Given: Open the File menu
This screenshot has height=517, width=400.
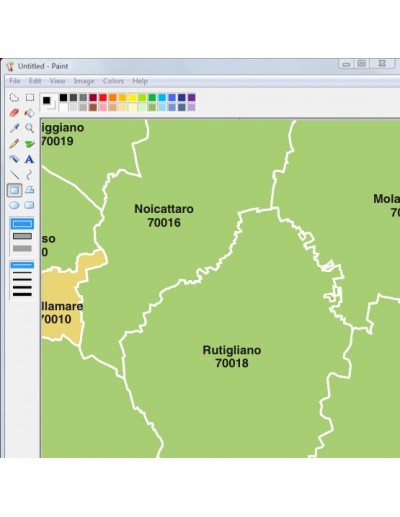Looking at the screenshot, I should [15, 81].
